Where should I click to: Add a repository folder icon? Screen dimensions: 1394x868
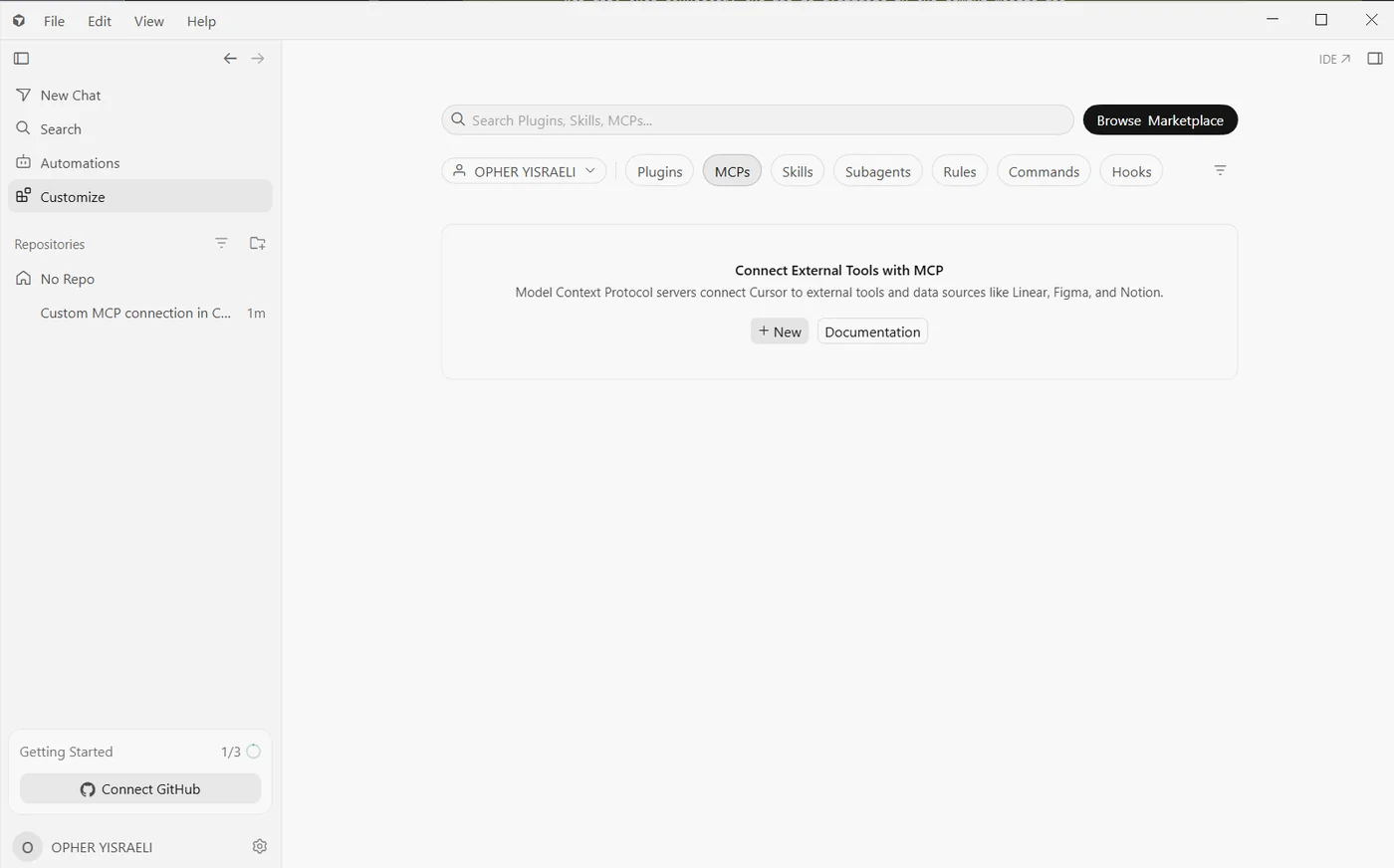[257, 243]
